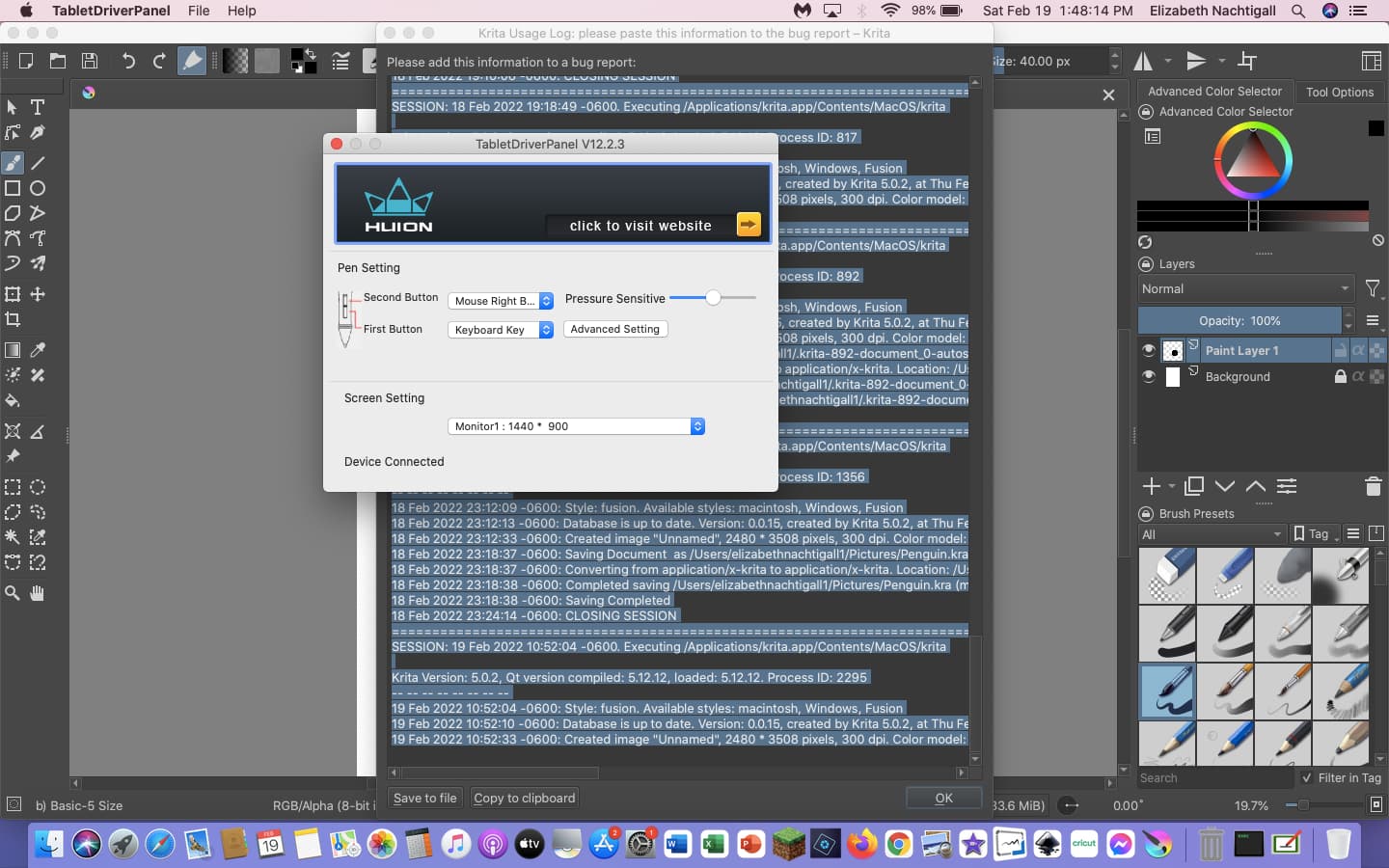1389x868 pixels.
Task: Toggle lock on Background layer
Action: coord(1340,376)
